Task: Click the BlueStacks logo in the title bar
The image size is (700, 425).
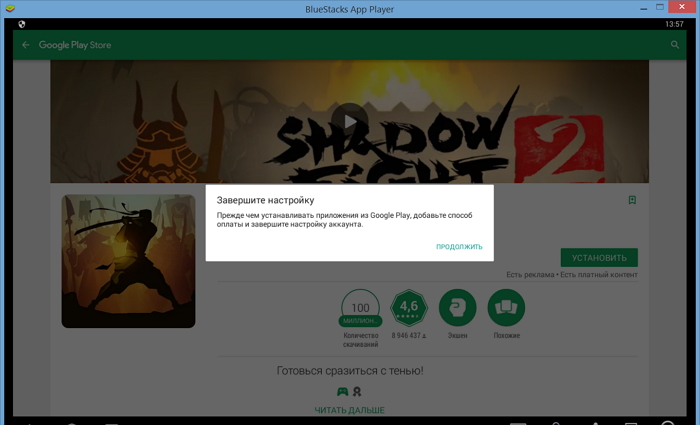Action: pos(9,8)
